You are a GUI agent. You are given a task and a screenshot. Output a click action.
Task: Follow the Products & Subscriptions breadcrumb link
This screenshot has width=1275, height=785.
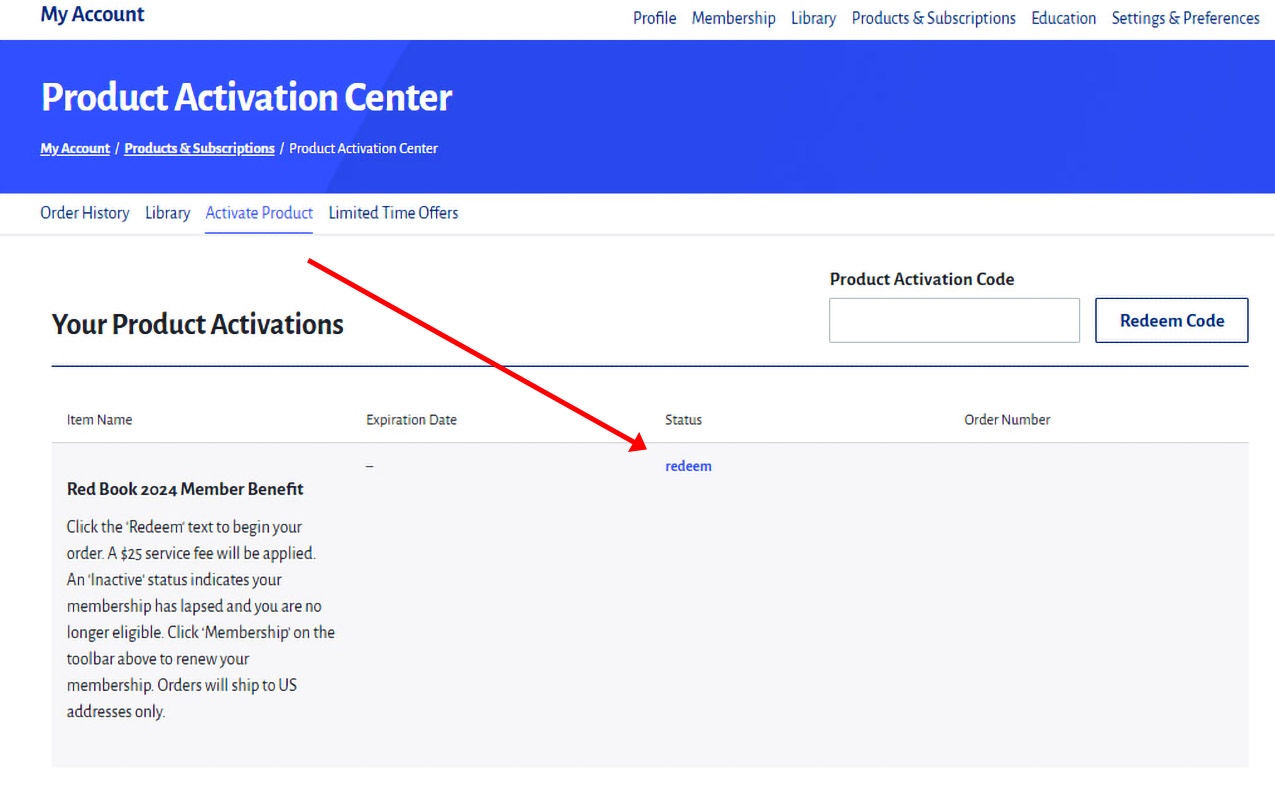(x=199, y=148)
